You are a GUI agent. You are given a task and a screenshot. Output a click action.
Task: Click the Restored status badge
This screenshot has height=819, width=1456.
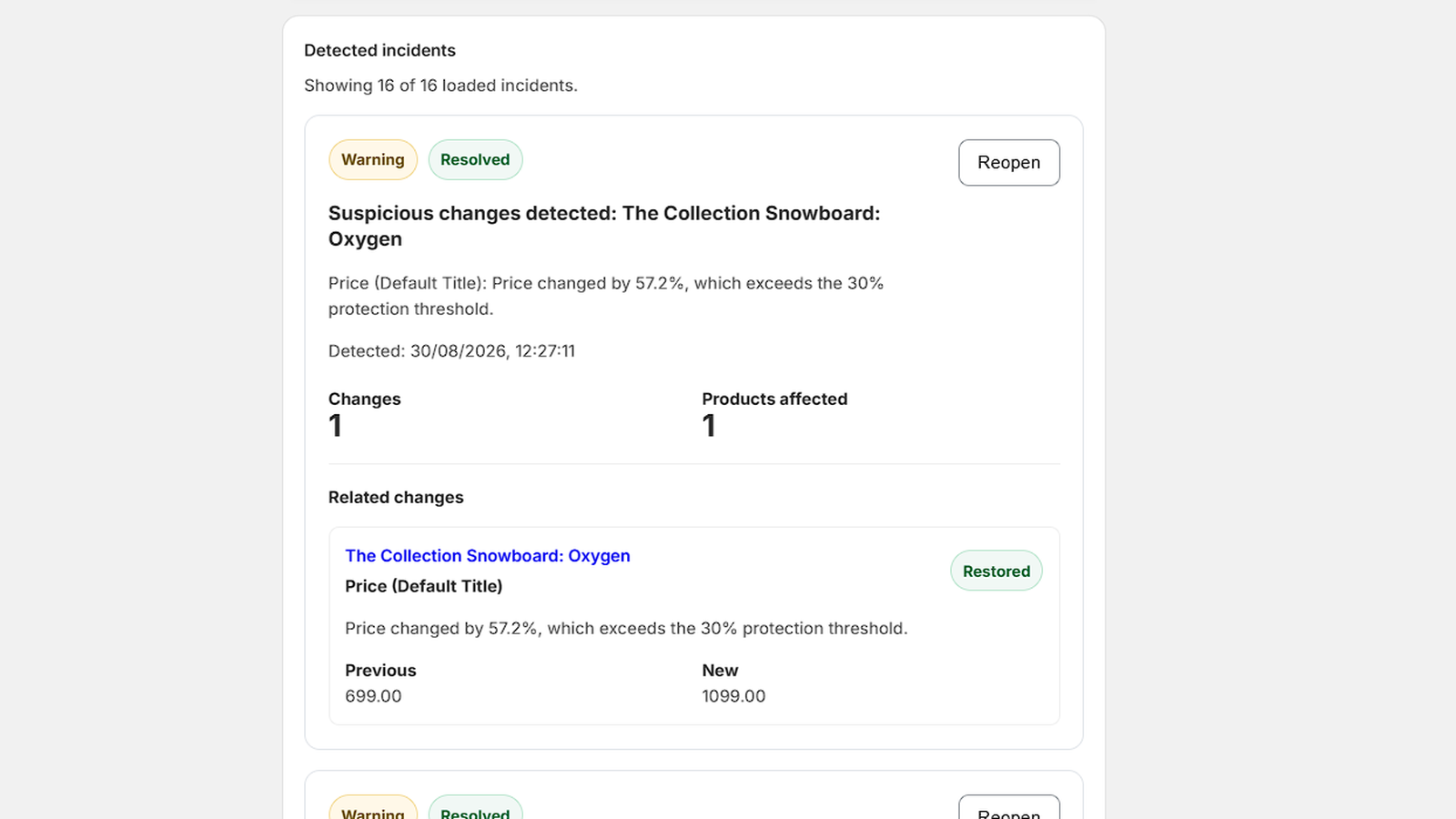pyautogui.click(x=996, y=571)
